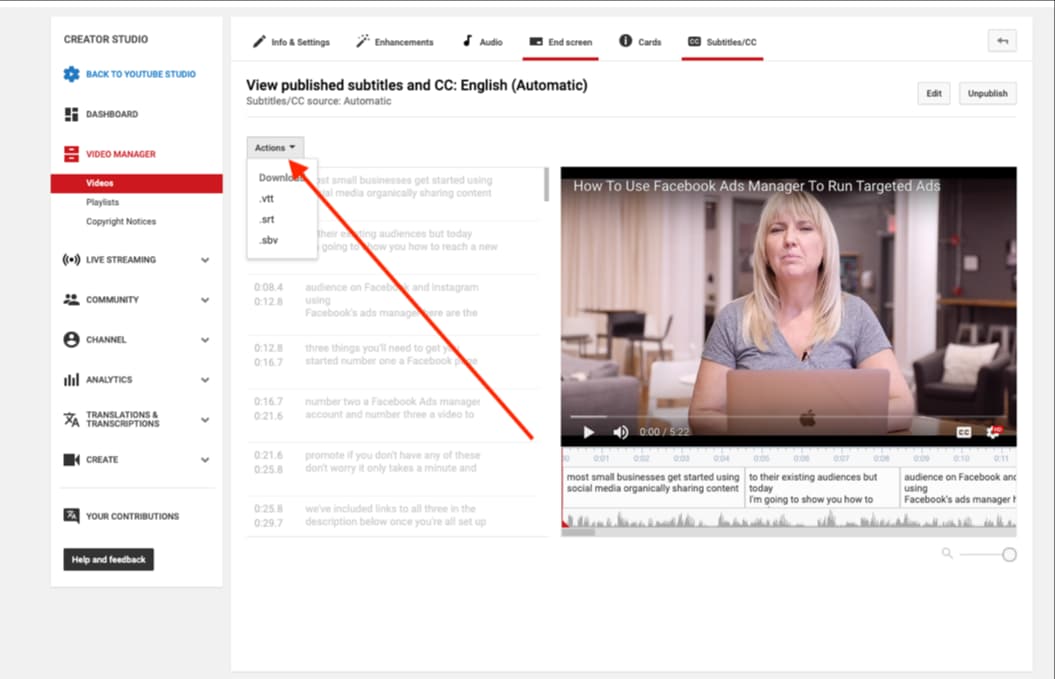Open Back to YouTube Studio link

tap(141, 74)
